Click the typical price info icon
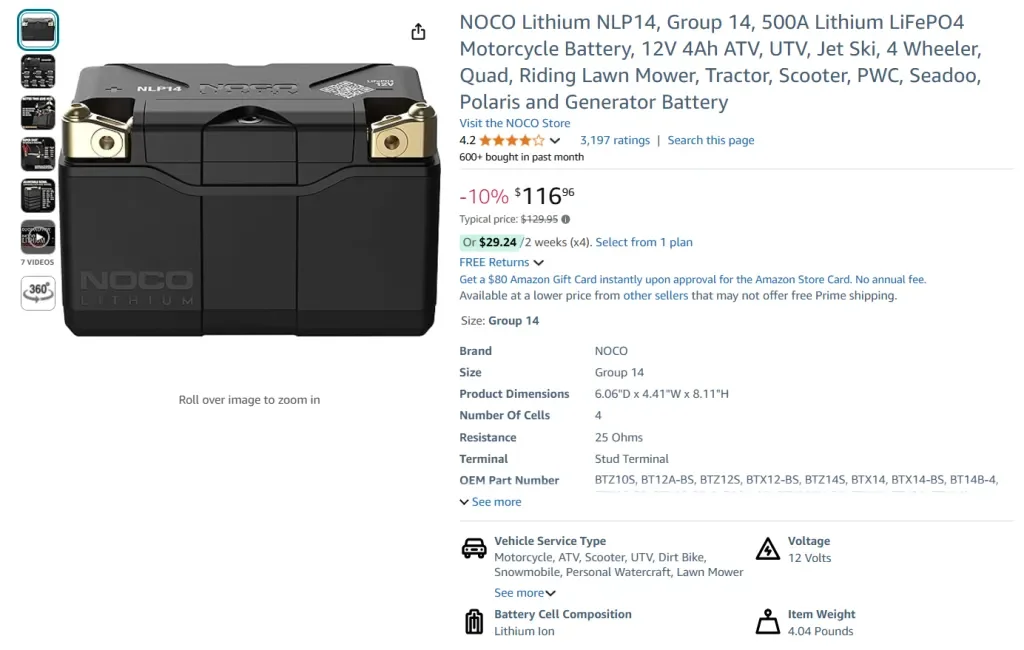Viewport: 1024px width, 650px height. (565, 219)
